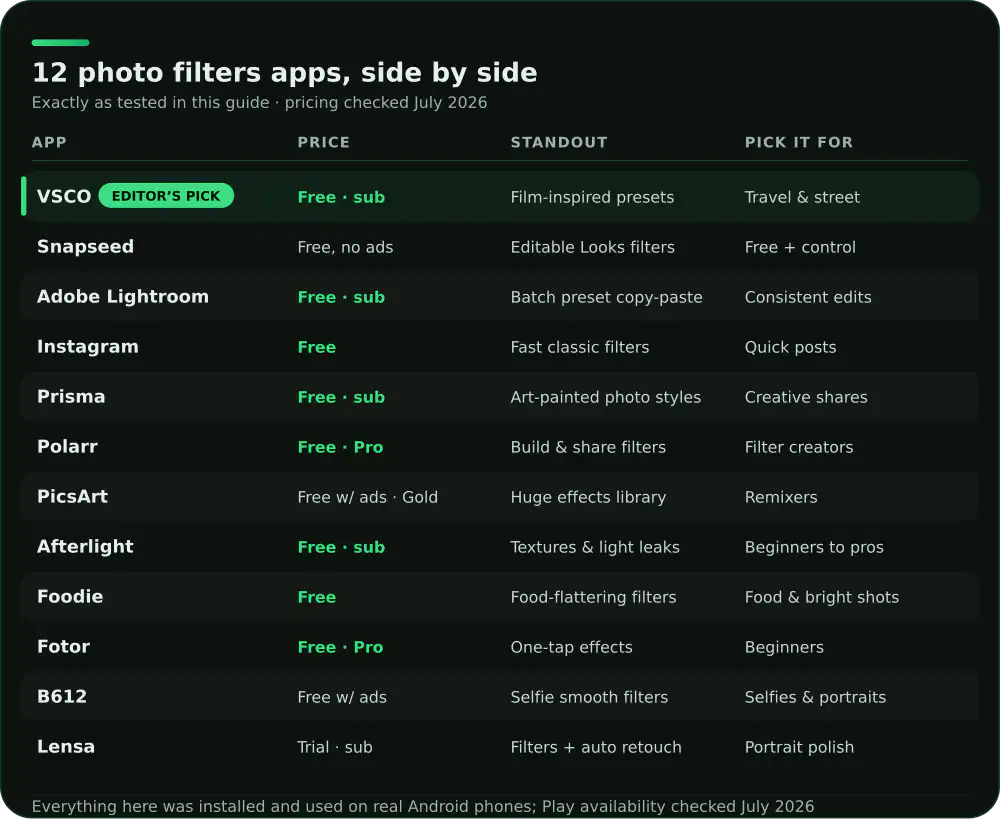Click 'One-tap effects' standout text
Viewport: 1000px width, 819px height.
click(x=571, y=647)
